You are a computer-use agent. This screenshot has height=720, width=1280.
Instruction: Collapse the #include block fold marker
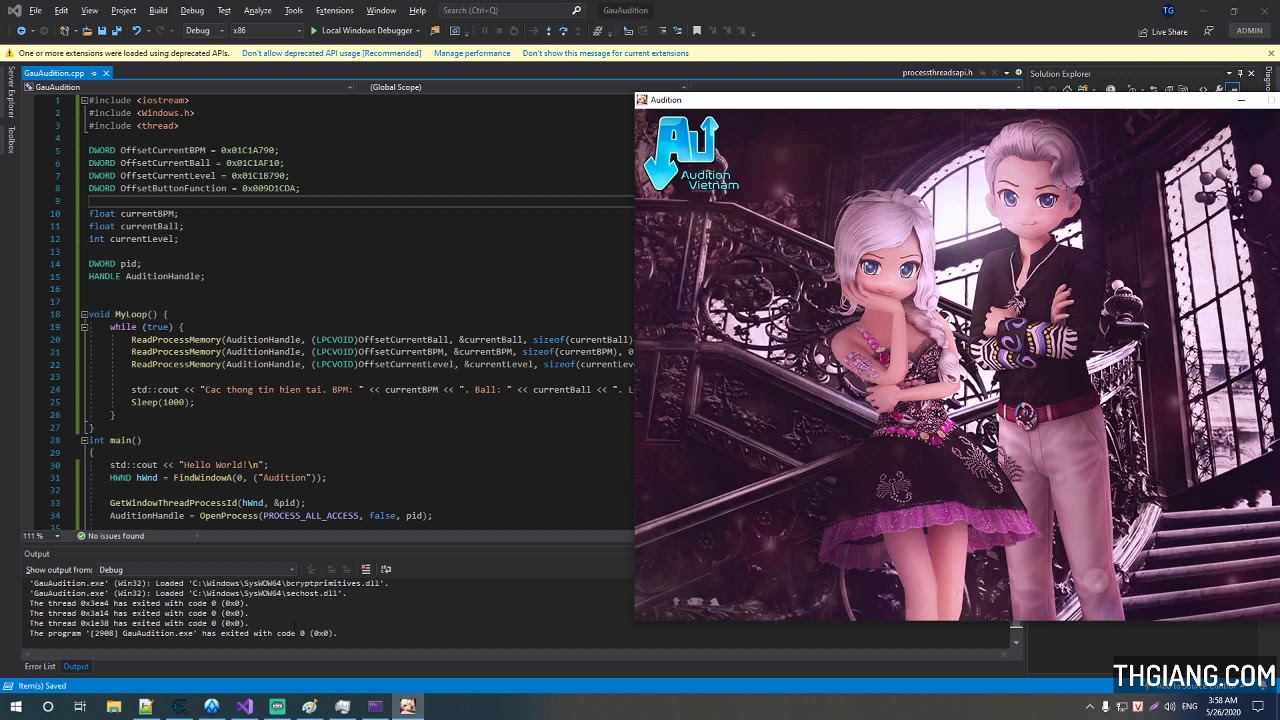(84, 100)
